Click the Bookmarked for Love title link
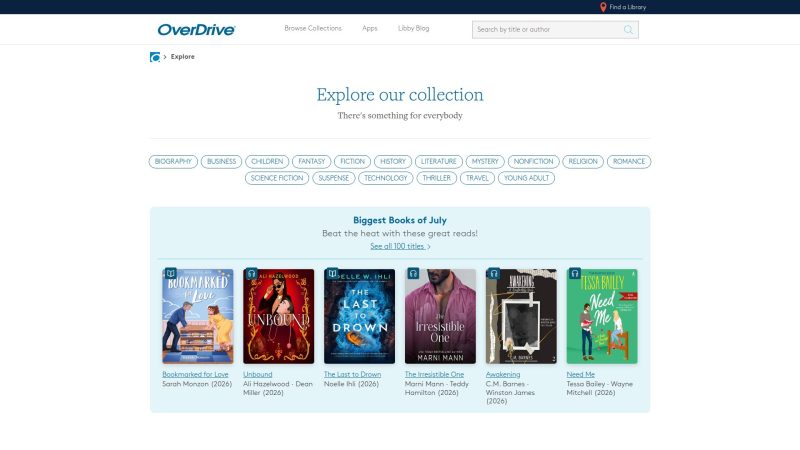800x450 pixels. point(195,374)
